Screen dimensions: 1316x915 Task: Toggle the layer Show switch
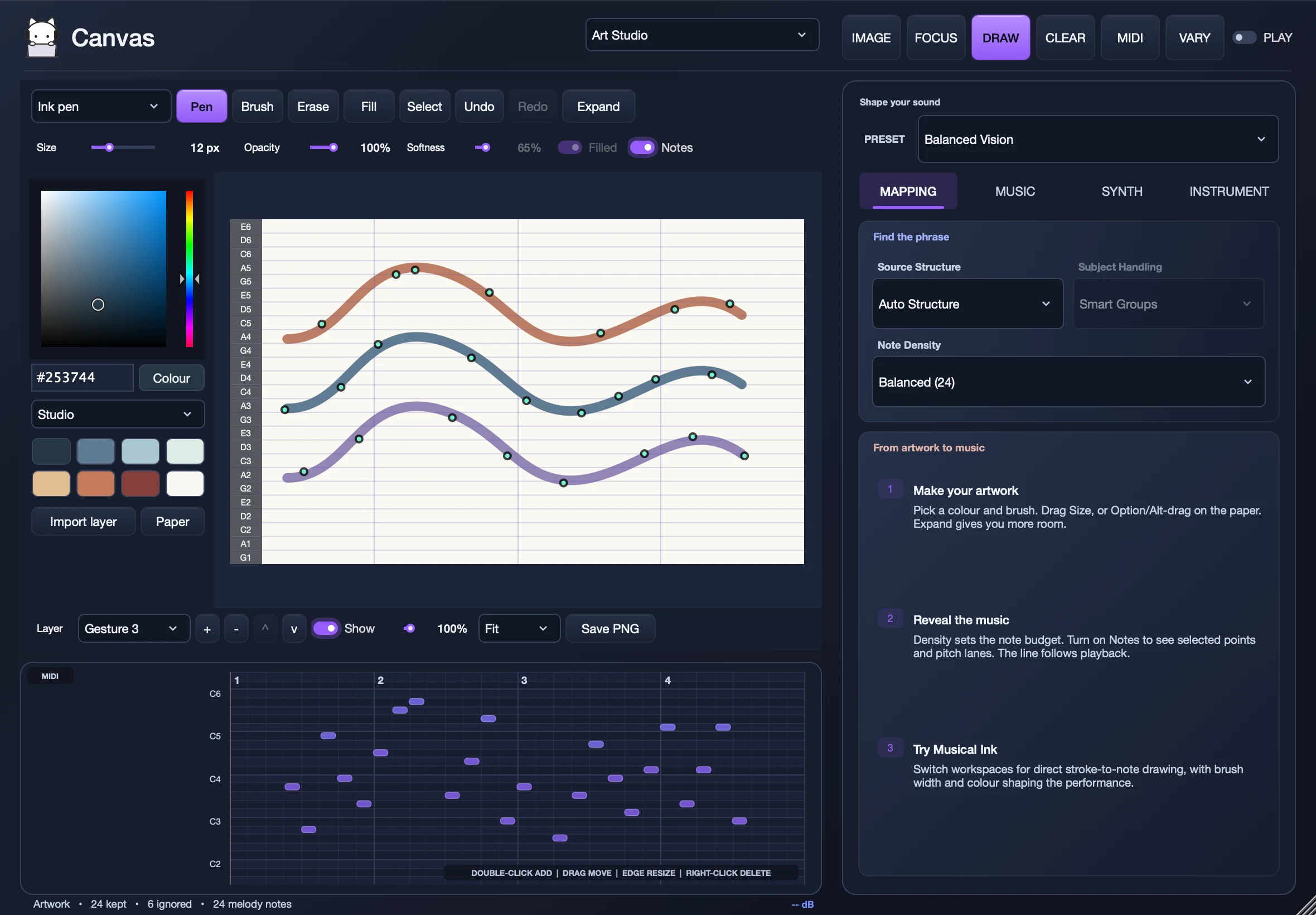coord(326,628)
